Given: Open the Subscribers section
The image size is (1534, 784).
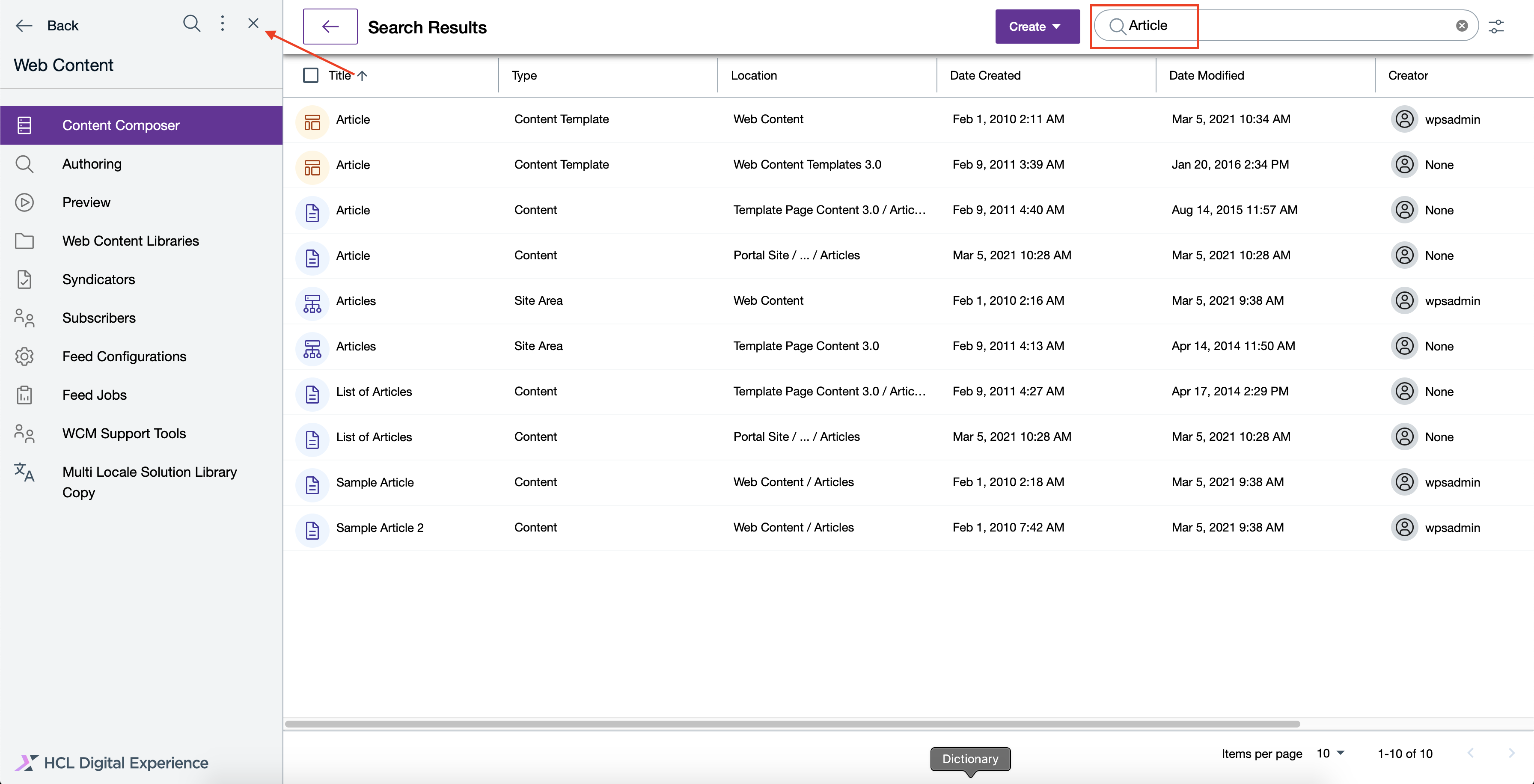Looking at the screenshot, I should [x=99, y=317].
